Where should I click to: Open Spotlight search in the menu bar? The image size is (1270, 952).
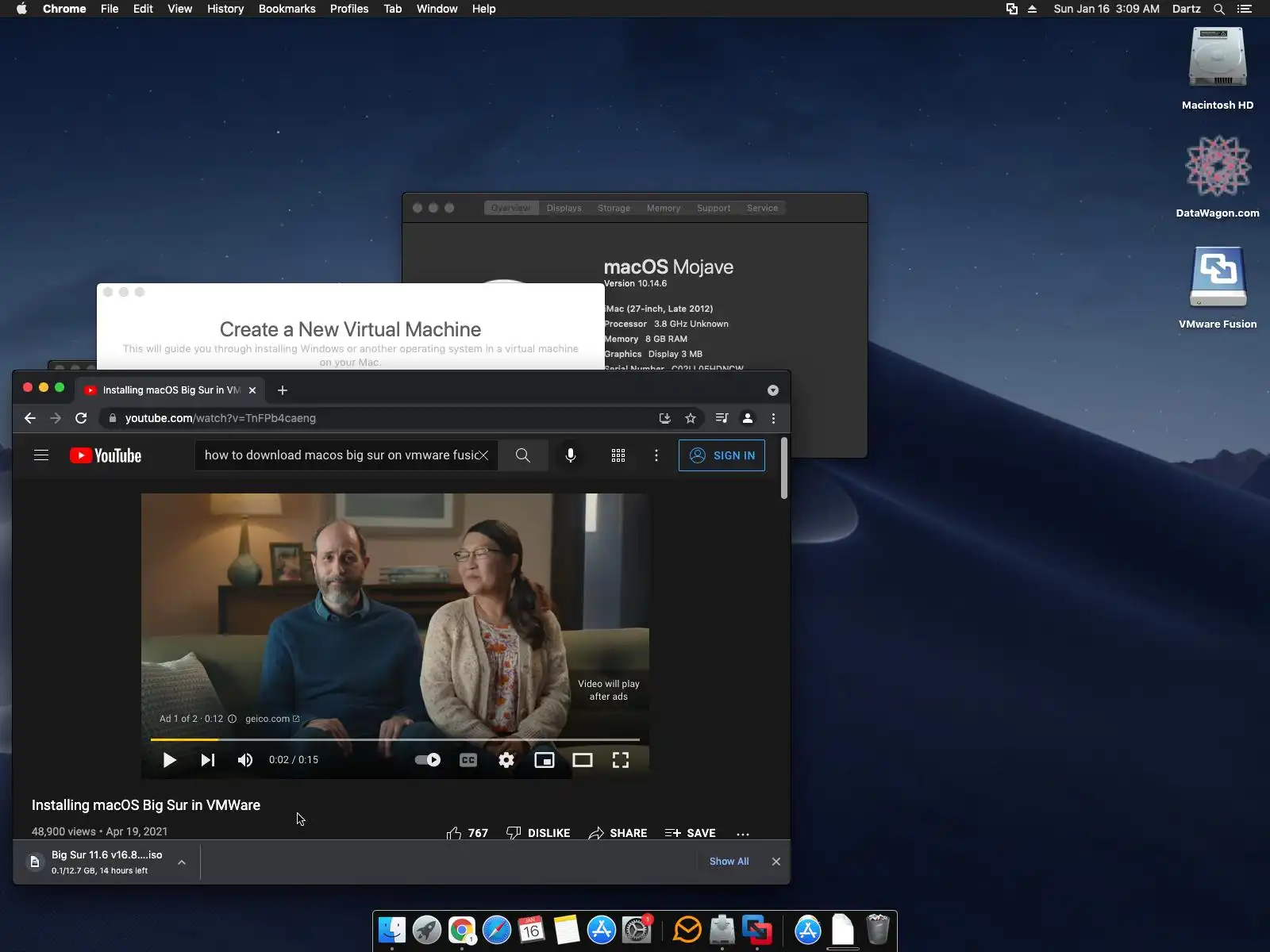tap(1219, 9)
